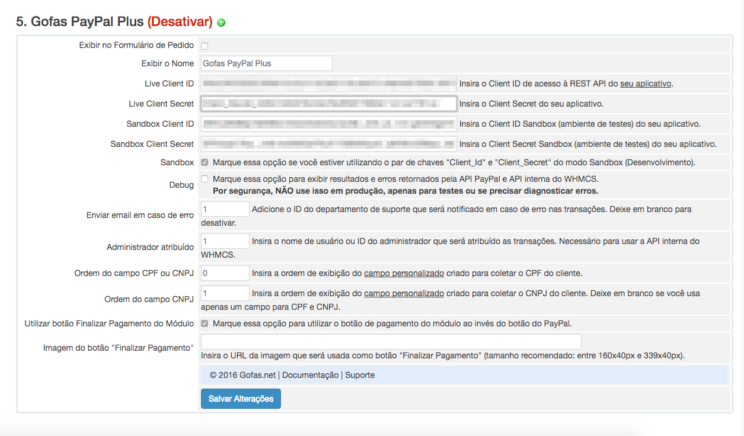Click the 'Debug' label text
744x436 pixels.
tap(181, 185)
